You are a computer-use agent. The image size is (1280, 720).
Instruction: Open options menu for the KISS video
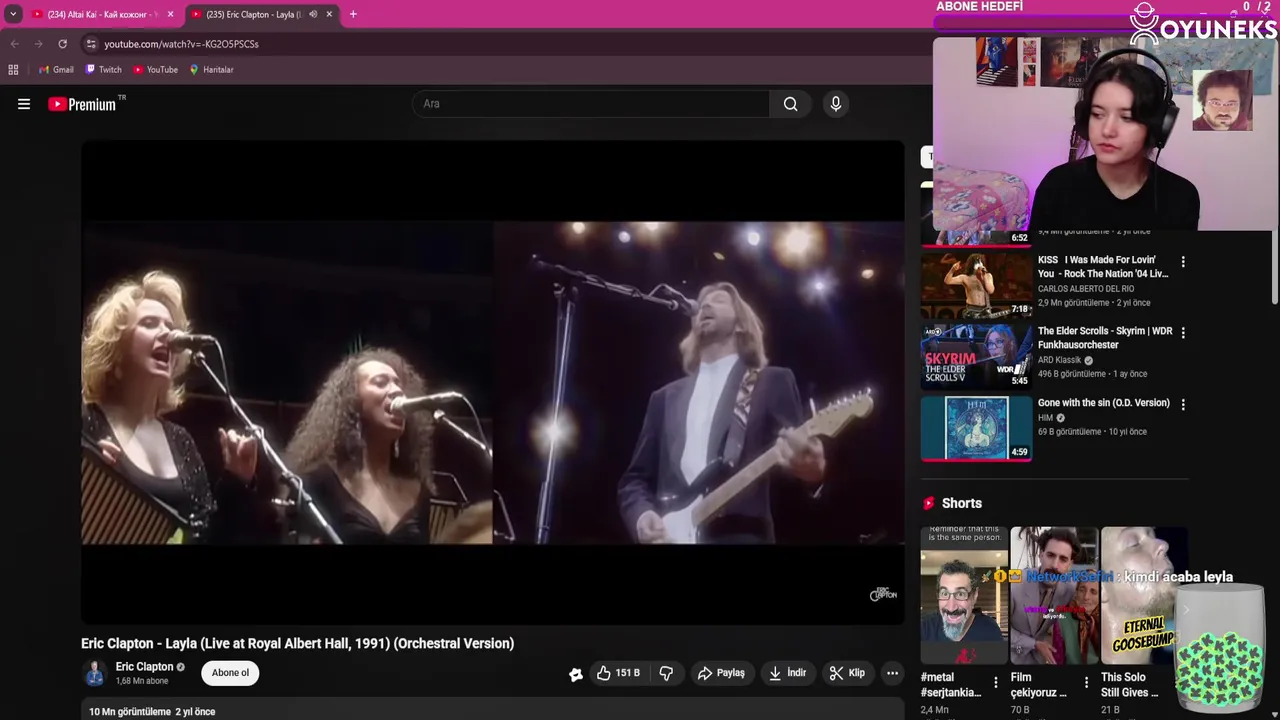[x=1183, y=262]
